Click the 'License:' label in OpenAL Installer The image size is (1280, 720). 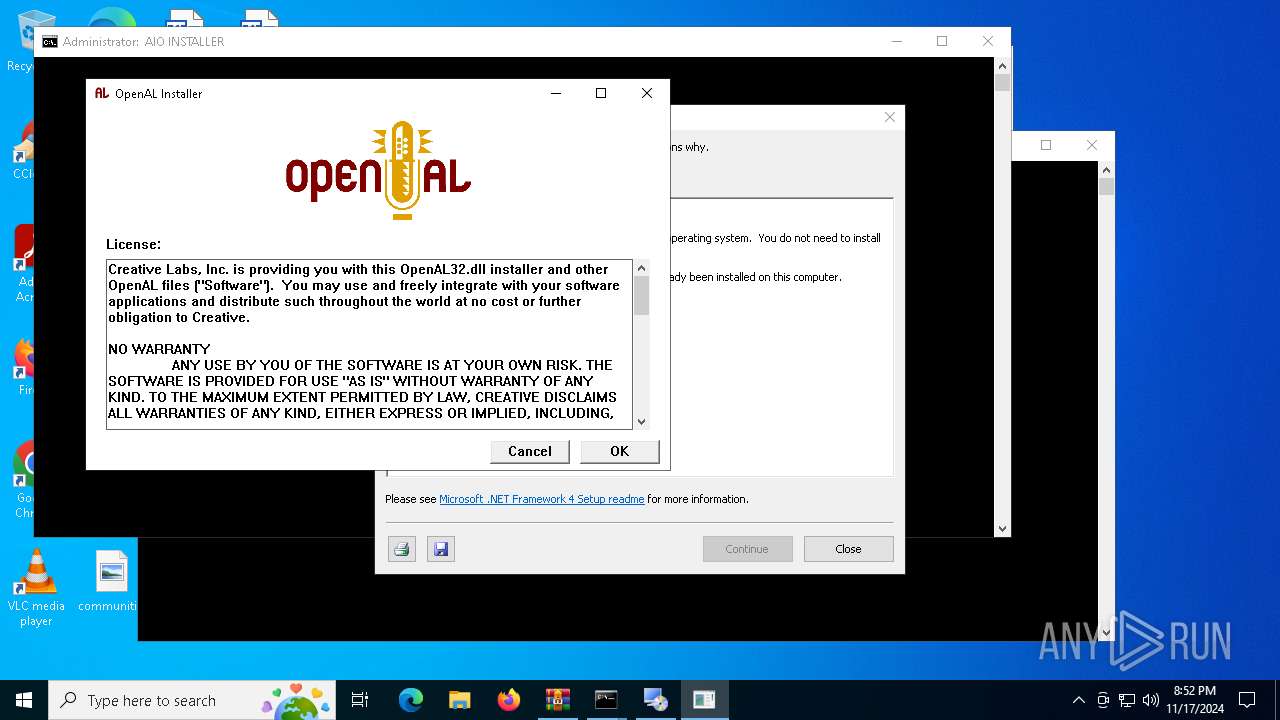[133, 244]
